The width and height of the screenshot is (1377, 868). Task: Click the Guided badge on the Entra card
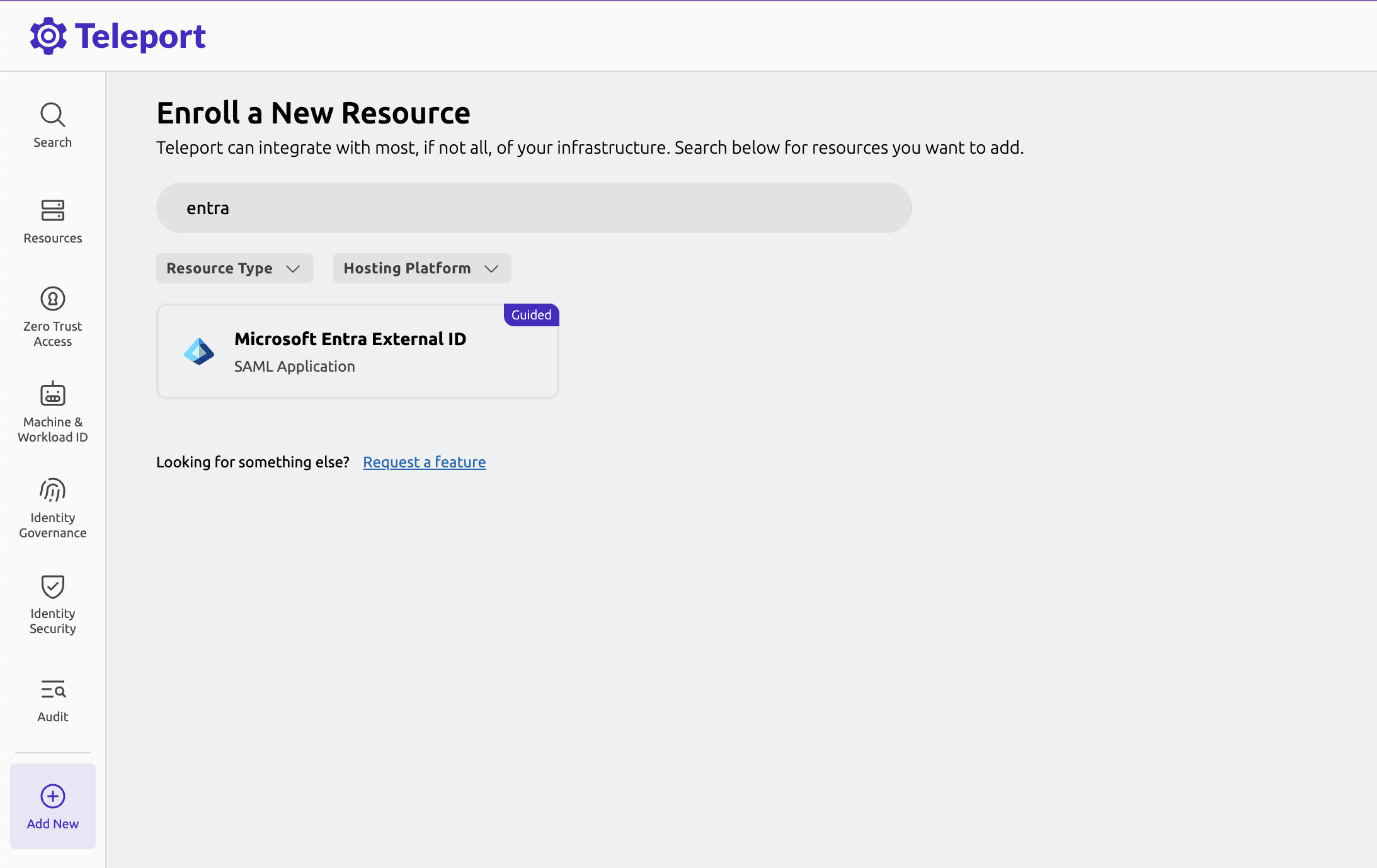[x=530, y=315]
